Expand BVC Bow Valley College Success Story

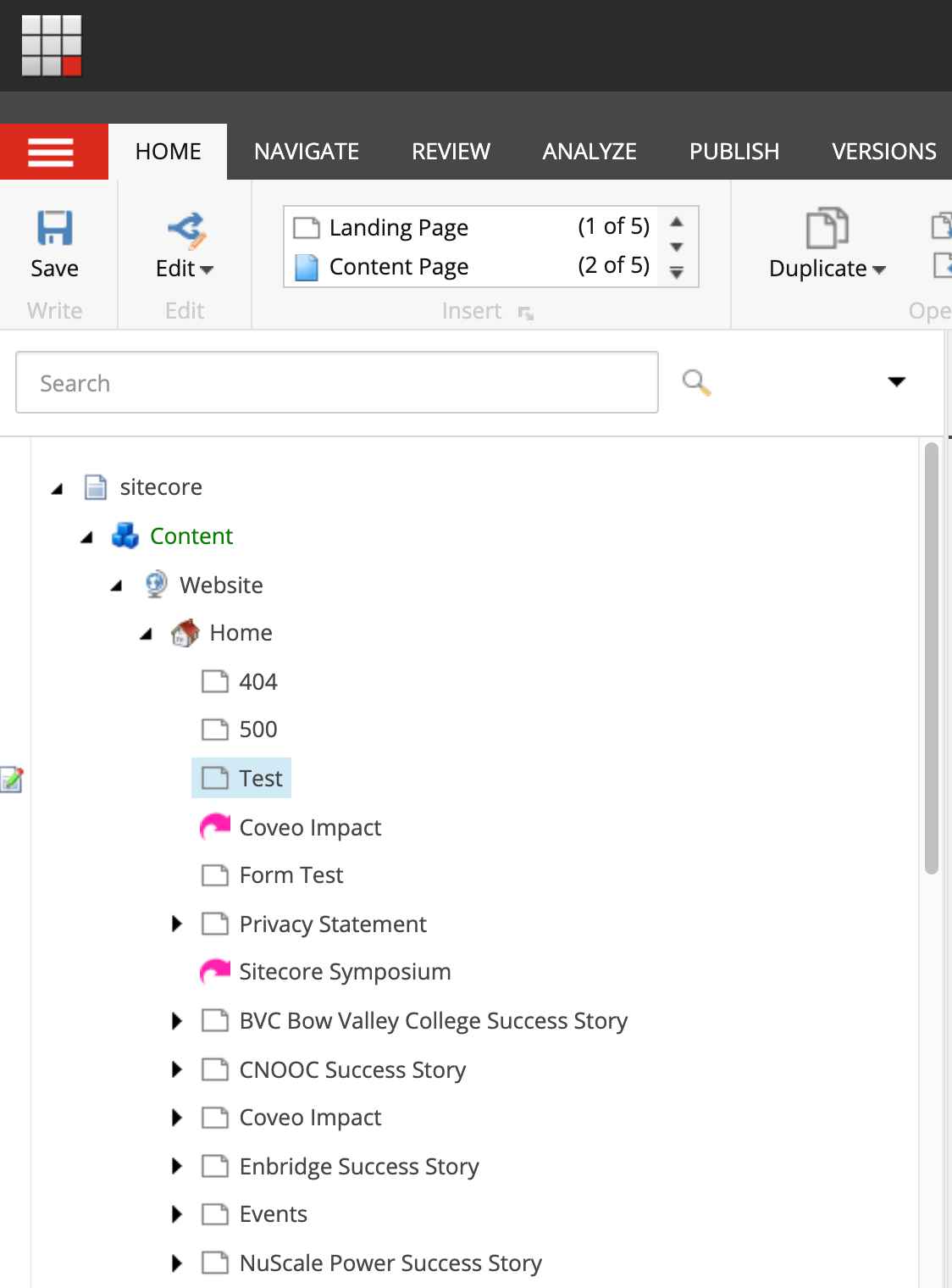(x=176, y=1021)
